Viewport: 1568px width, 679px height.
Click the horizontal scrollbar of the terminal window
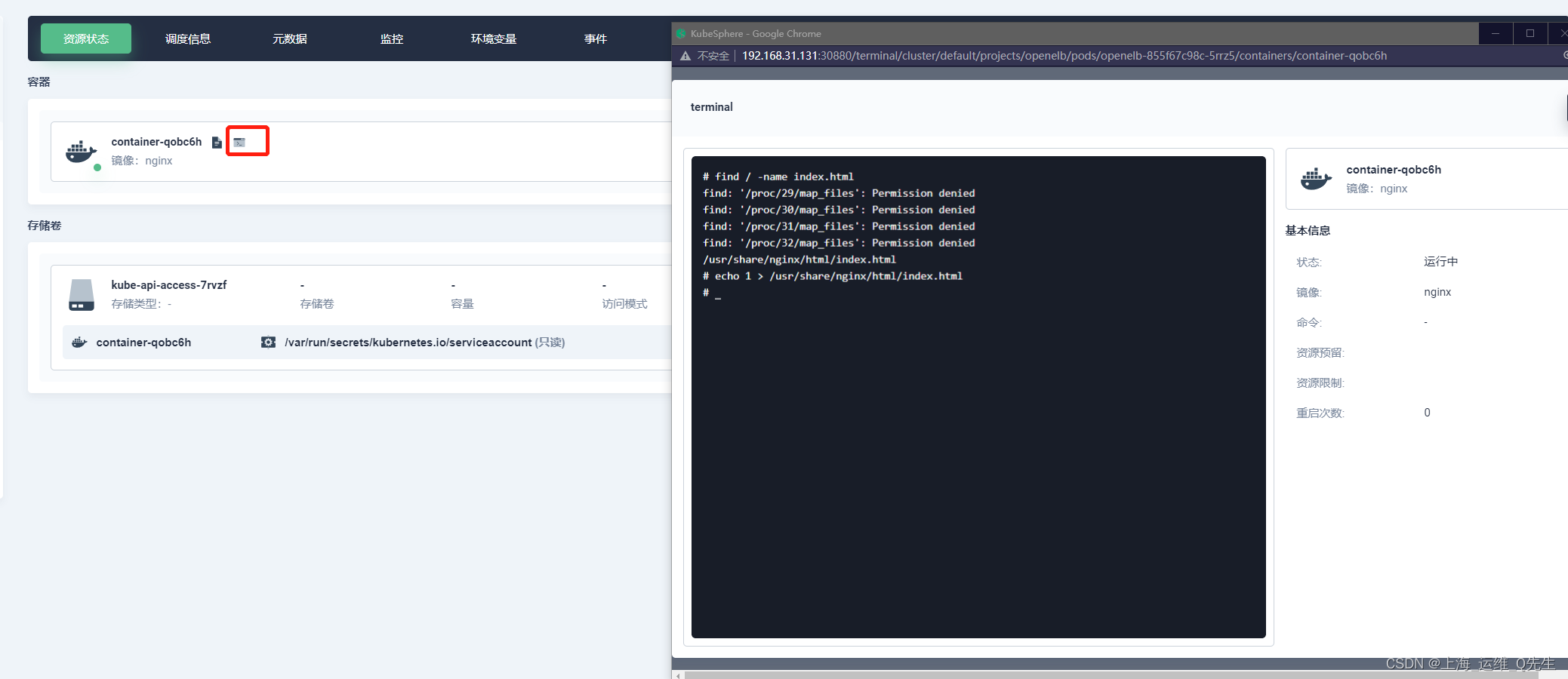tap(1110, 674)
